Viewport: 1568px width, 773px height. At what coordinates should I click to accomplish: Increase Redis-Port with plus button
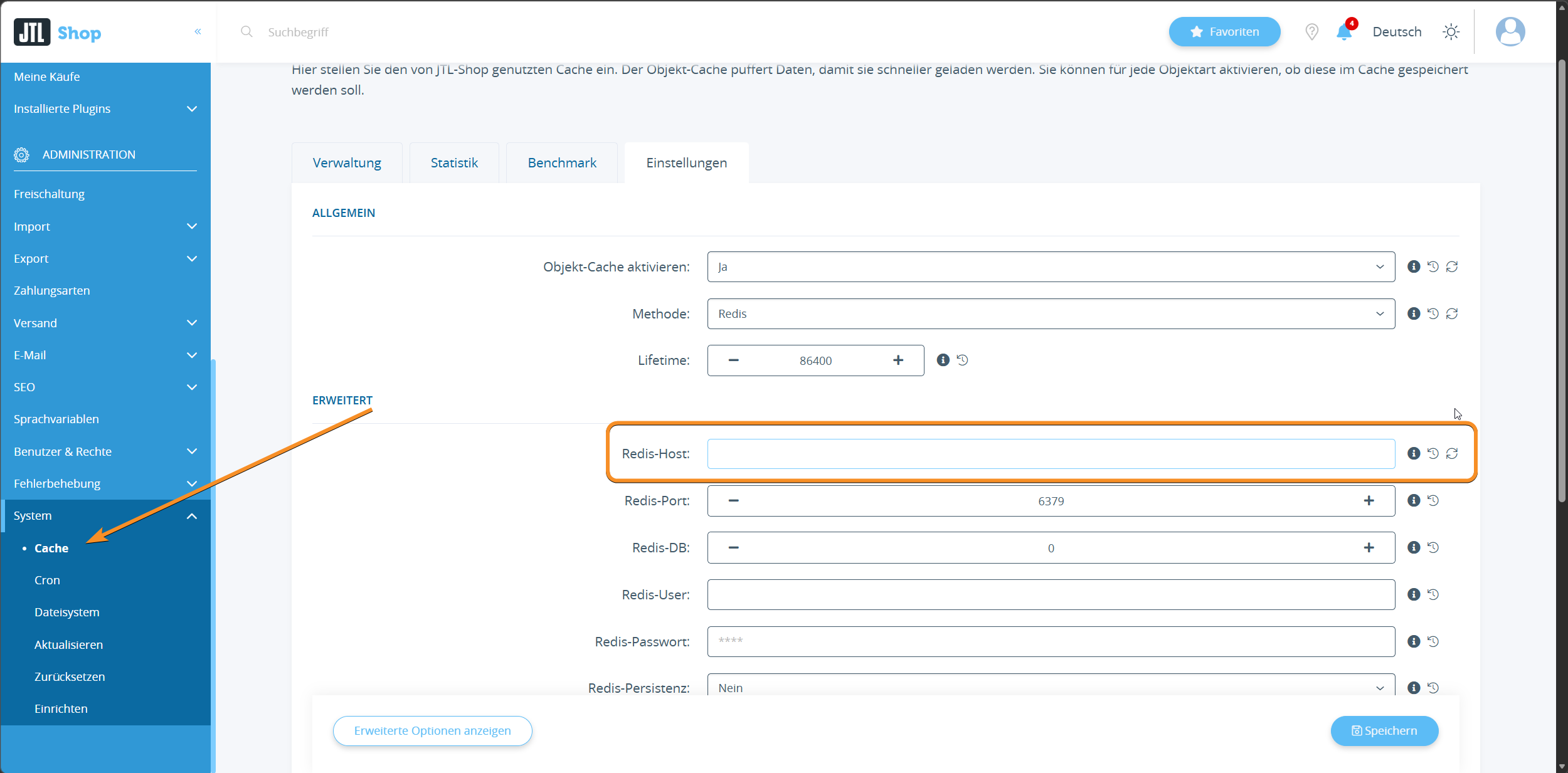point(1369,501)
